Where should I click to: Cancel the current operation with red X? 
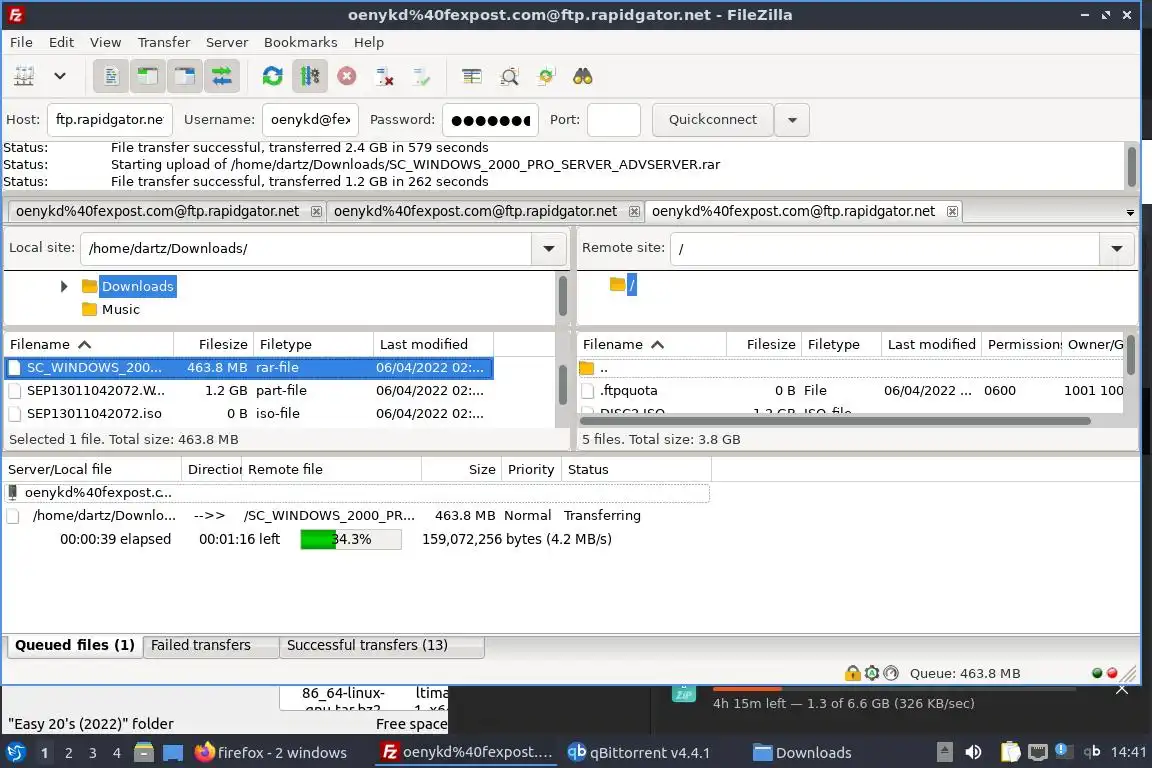pyautogui.click(x=347, y=76)
